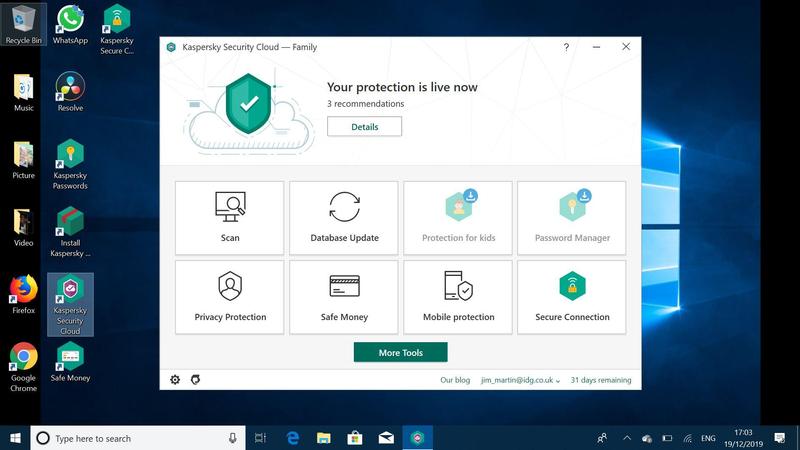Open Secure Connection tile
The image size is (800, 450).
point(572,297)
